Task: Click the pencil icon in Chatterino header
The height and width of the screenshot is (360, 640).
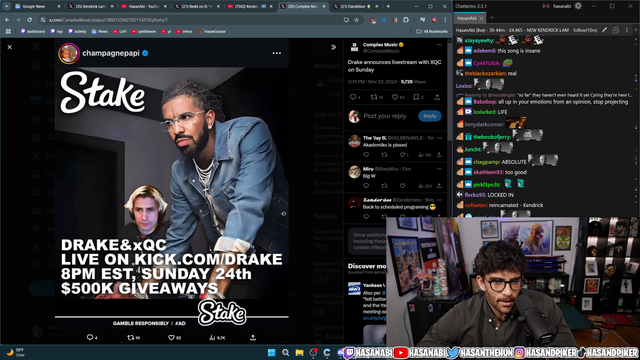Action: pos(604,30)
